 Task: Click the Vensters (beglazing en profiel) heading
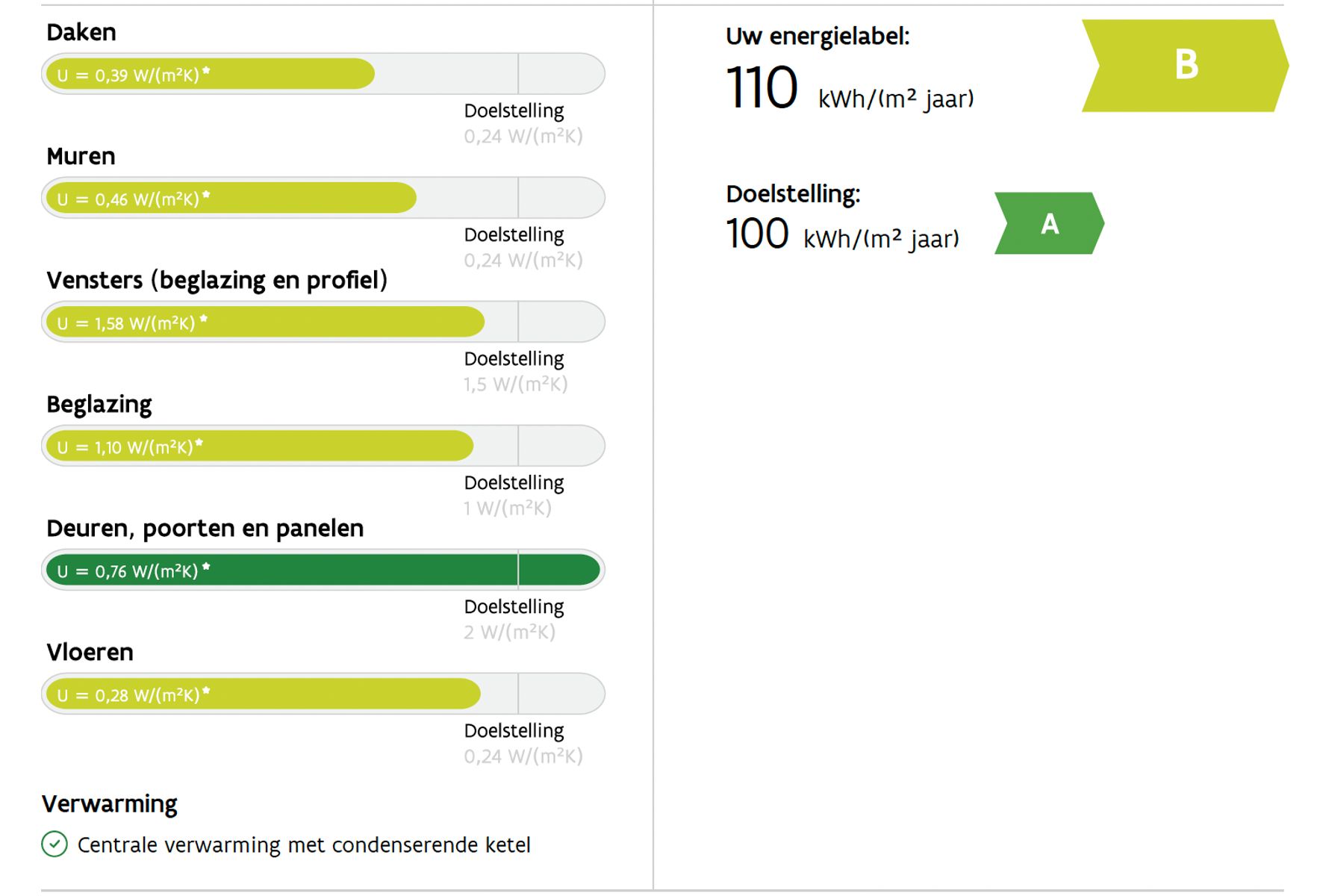tap(217, 280)
